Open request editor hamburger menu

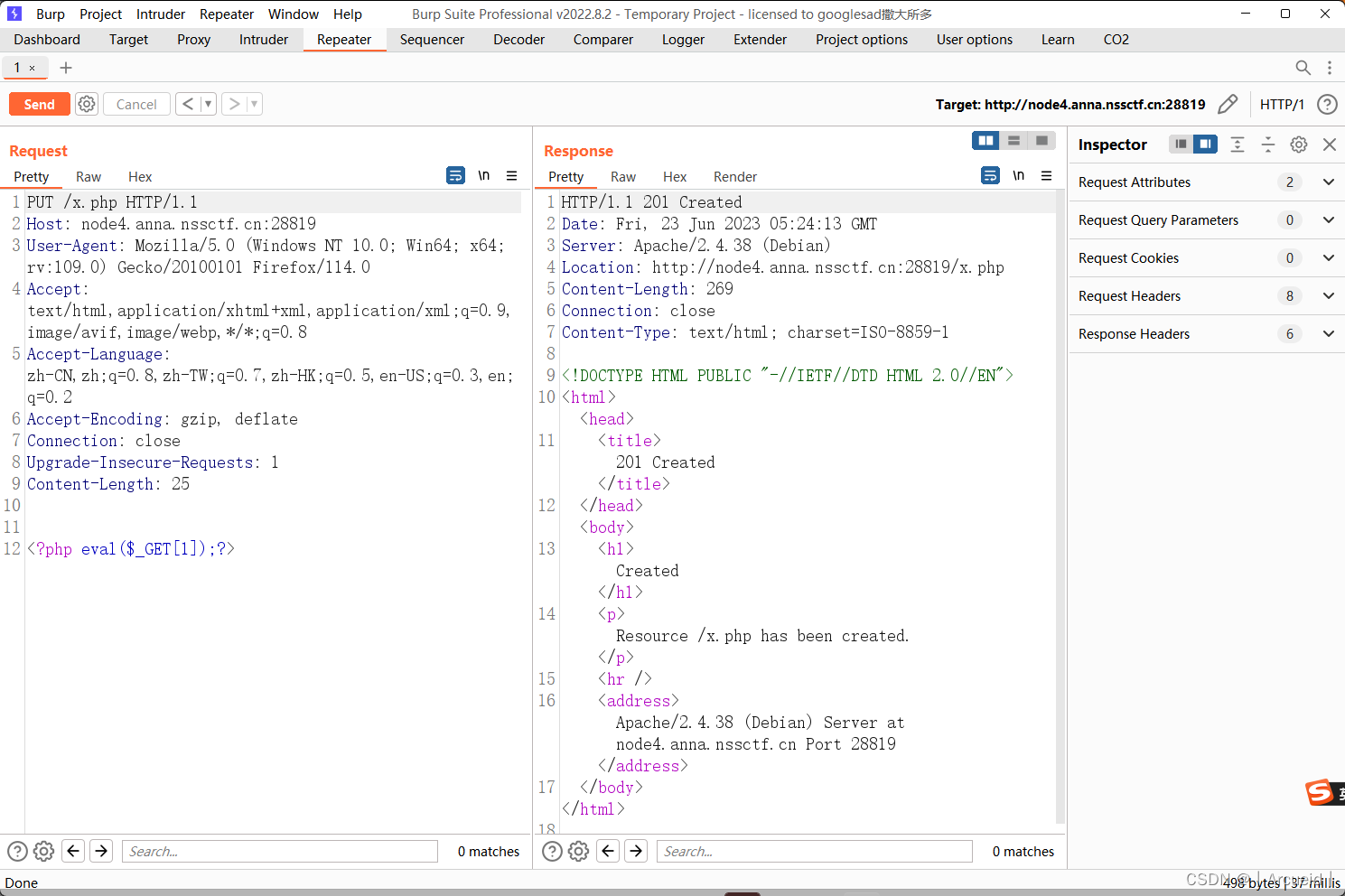coord(512,175)
